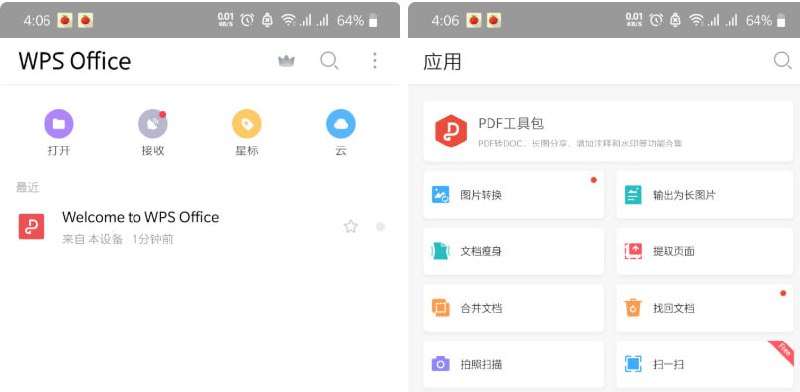Open the 图片转换 tool
This screenshot has width=800, height=392.
pos(514,195)
